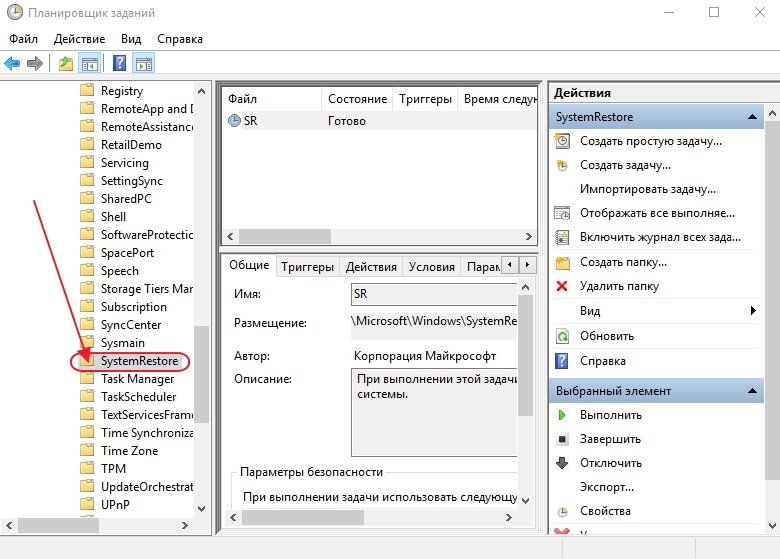Click the Файл column header in task list
Viewport: 780px width, 559px height.
[x=272, y=99]
